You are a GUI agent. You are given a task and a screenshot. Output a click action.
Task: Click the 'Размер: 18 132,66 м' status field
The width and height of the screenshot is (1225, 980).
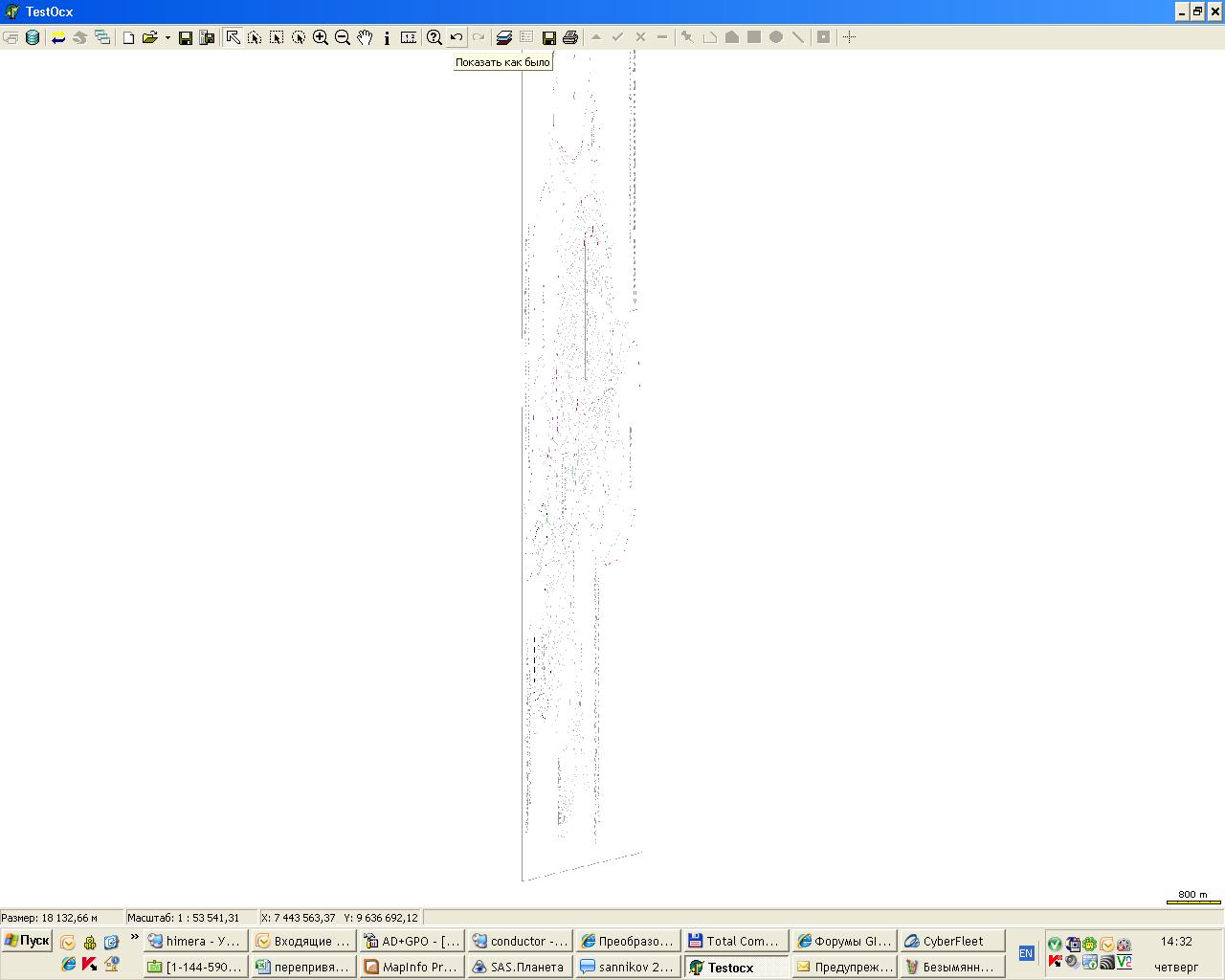62,918
